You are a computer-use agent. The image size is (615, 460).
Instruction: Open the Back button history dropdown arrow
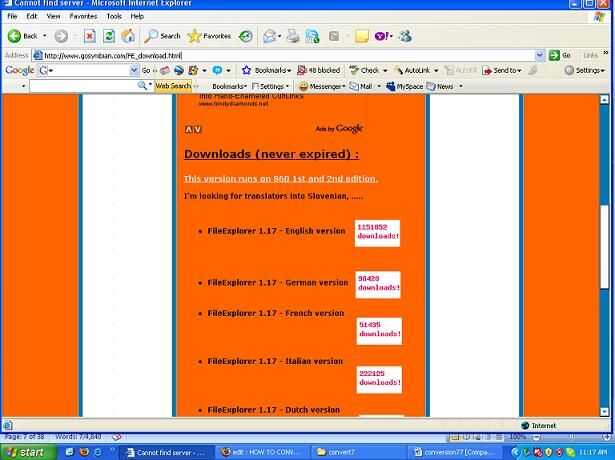coord(44,36)
